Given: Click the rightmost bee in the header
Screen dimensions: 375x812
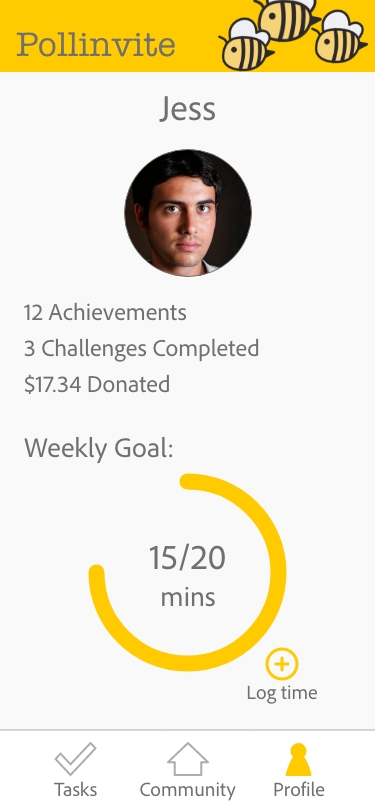Looking at the screenshot, I should 340,37.
